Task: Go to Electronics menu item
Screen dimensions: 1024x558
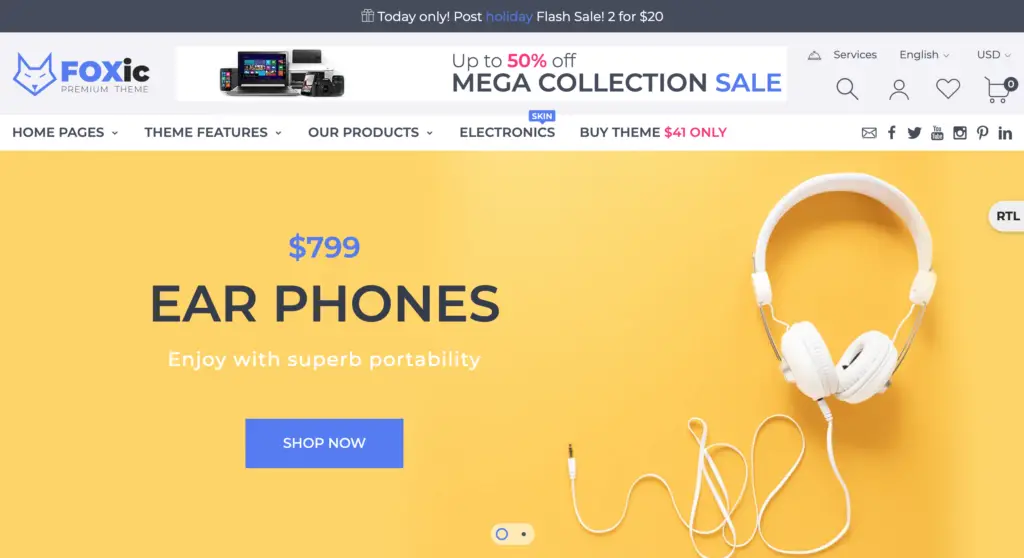Action: pos(507,133)
